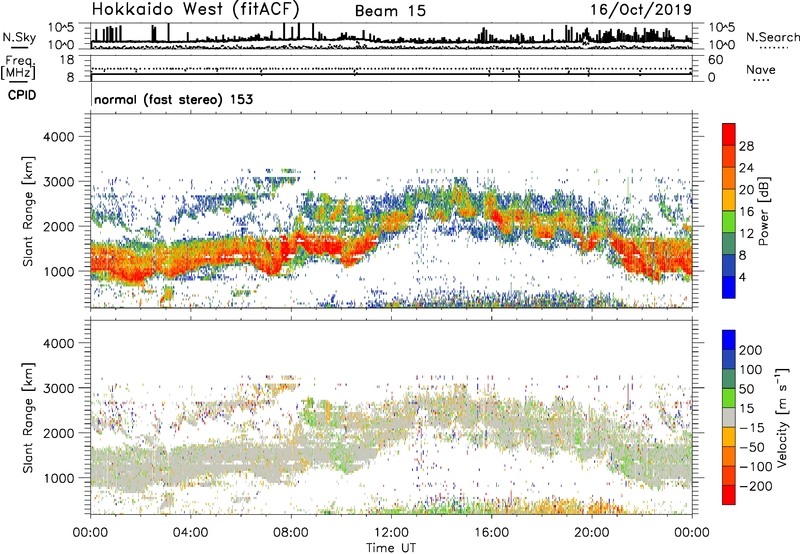Click the power scale value '28'
The width and height of the screenshot is (800, 554).
(746, 146)
